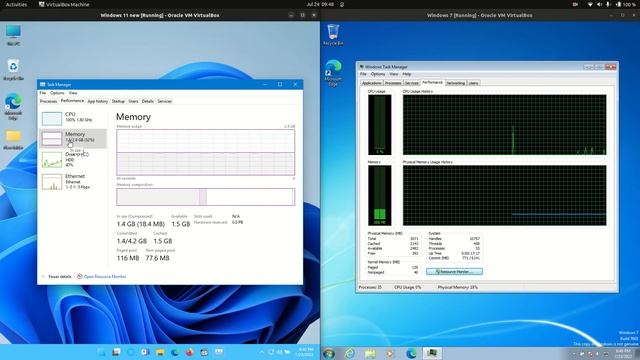
Task: Click Open Resource Monitor link
Action: [x=105, y=277]
